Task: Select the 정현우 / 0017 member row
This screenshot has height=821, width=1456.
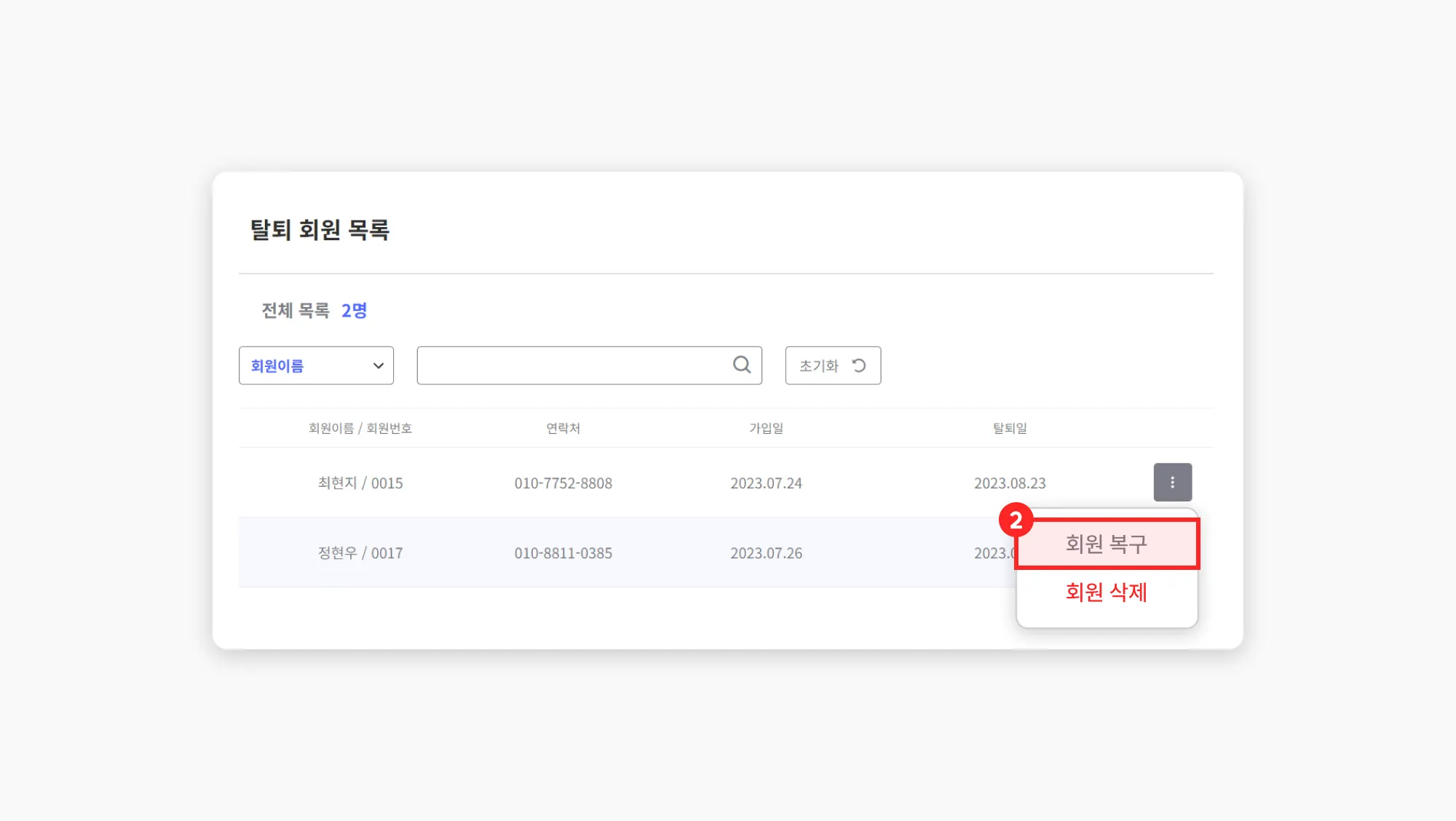Action: 360,553
